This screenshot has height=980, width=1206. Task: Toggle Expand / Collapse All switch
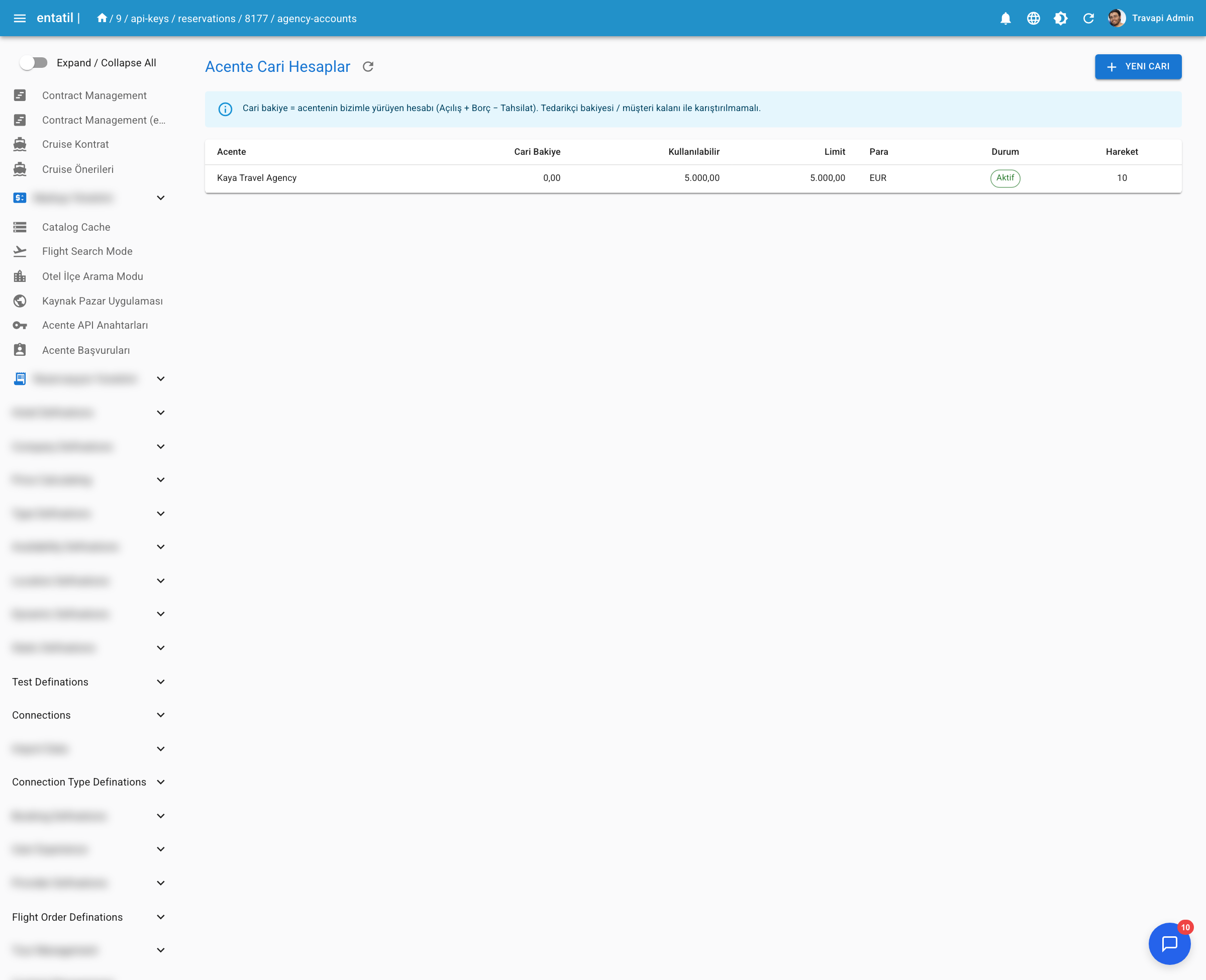pyautogui.click(x=33, y=63)
